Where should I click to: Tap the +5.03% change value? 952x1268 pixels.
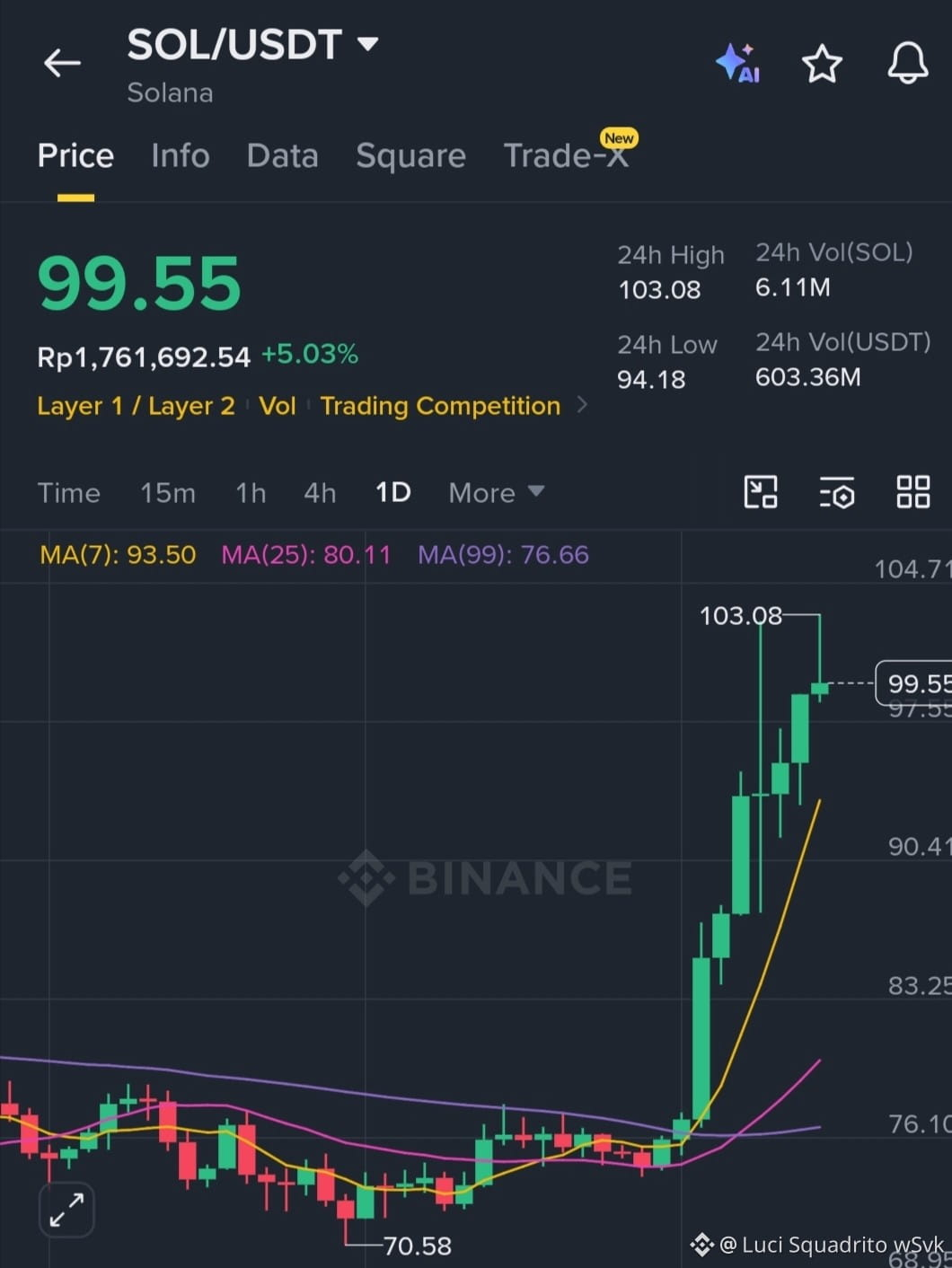coord(310,355)
